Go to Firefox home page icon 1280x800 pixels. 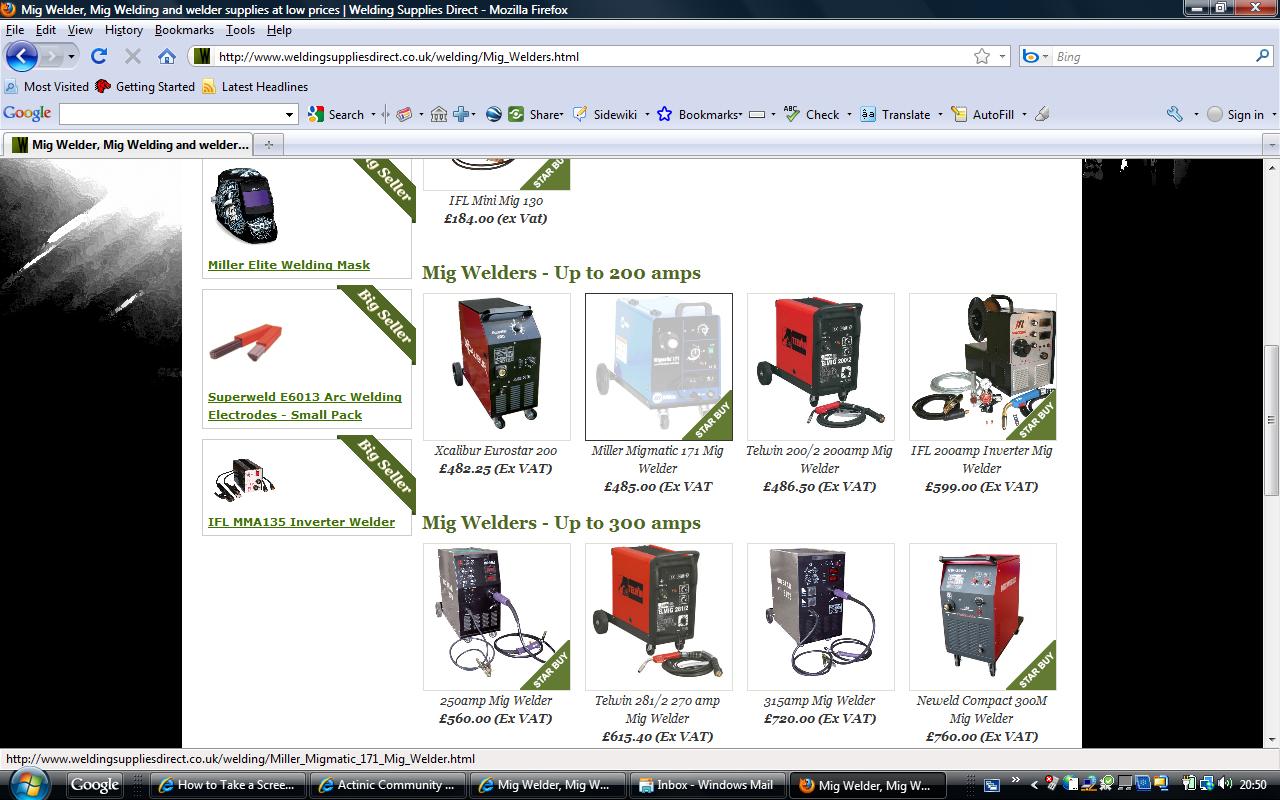[167, 57]
